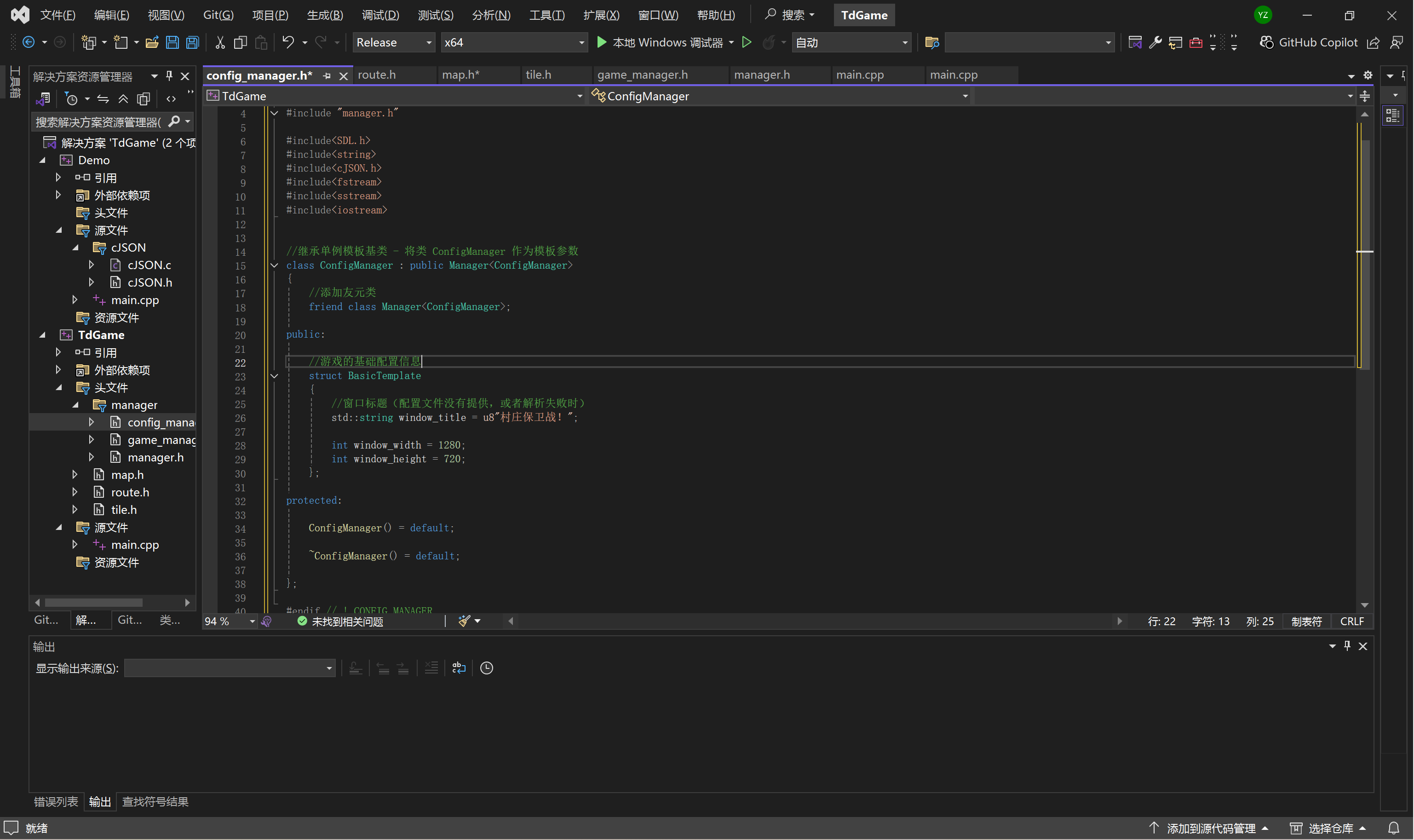The width and height of the screenshot is (1414, 840).
Task: Click Collapse All in Solution Explorer toolbar
Action: click(x=123, y=99)
